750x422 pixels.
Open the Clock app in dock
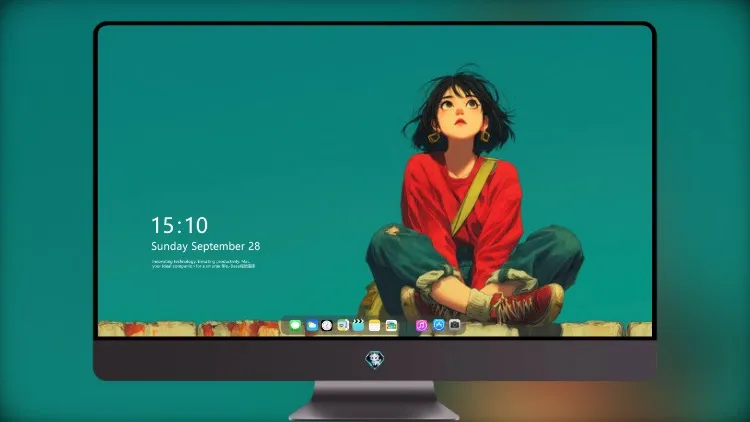327,326
